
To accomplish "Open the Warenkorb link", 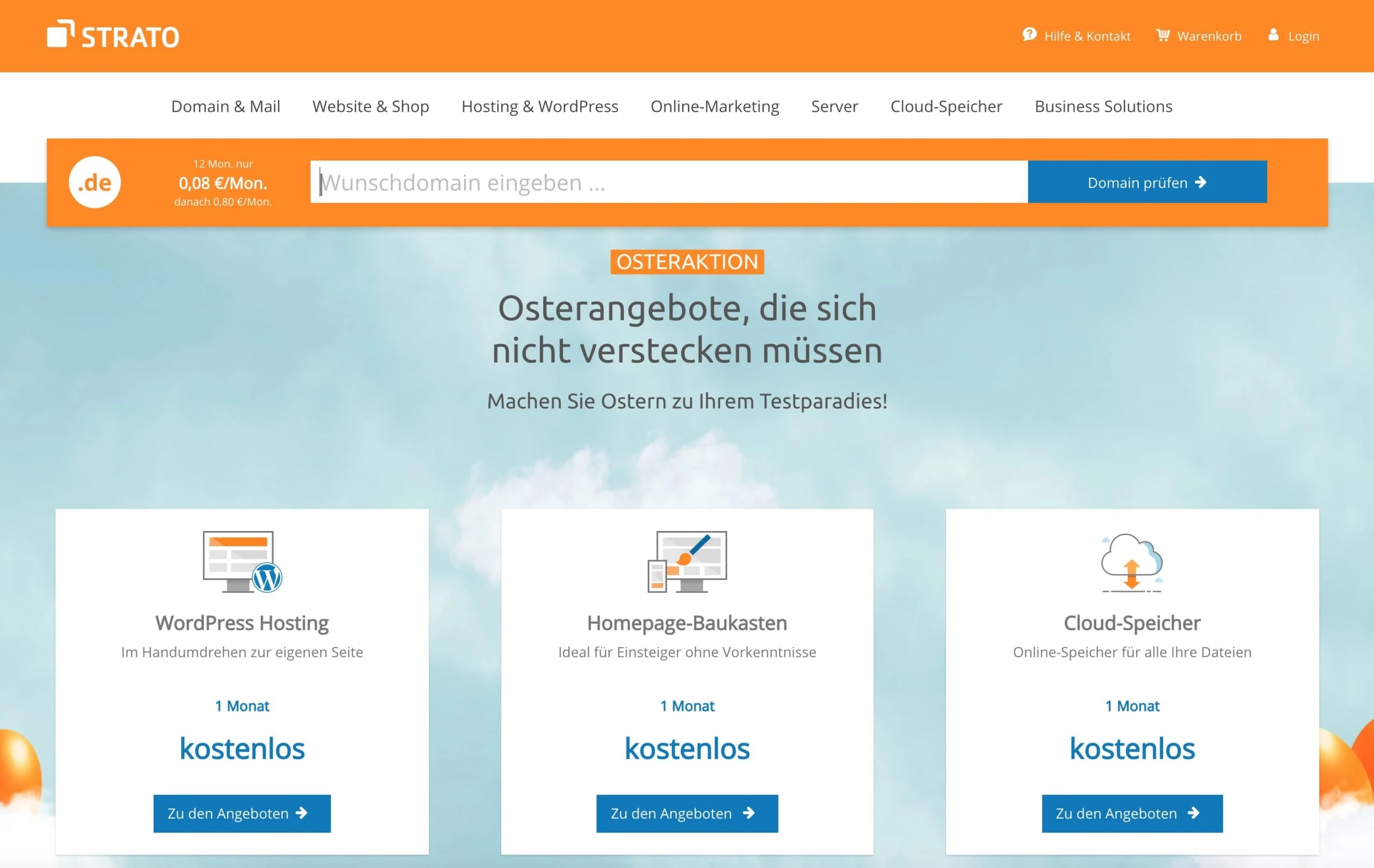I will 1209,36.
